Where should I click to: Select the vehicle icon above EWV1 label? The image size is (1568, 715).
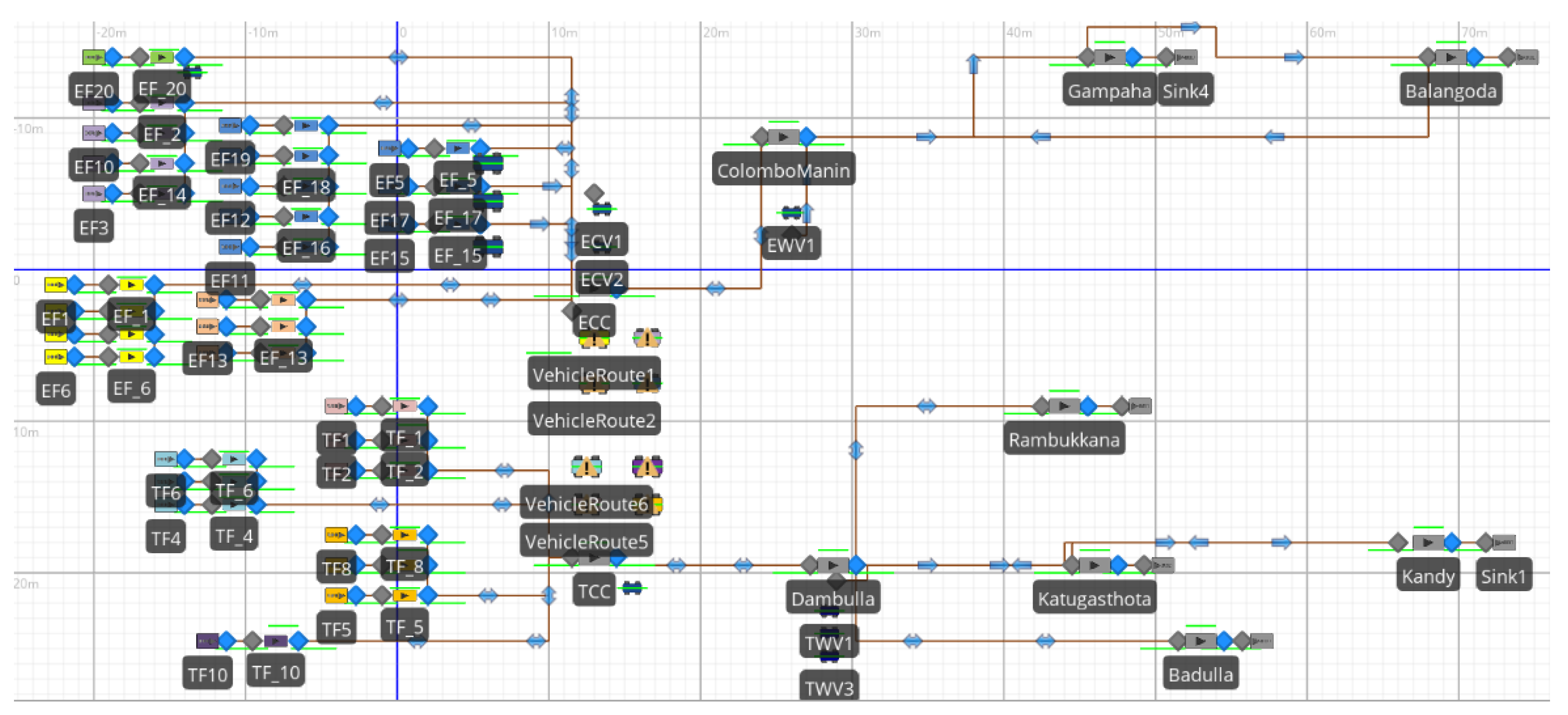790,212
